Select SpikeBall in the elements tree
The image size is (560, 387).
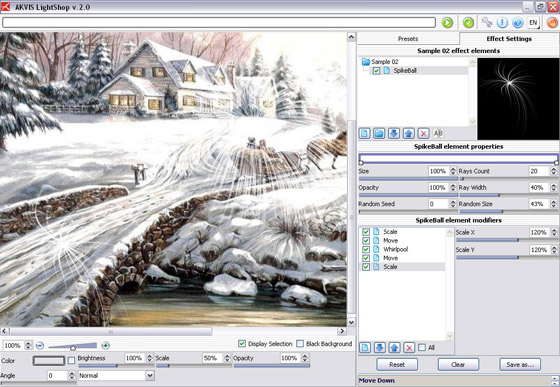click(405, 71)
